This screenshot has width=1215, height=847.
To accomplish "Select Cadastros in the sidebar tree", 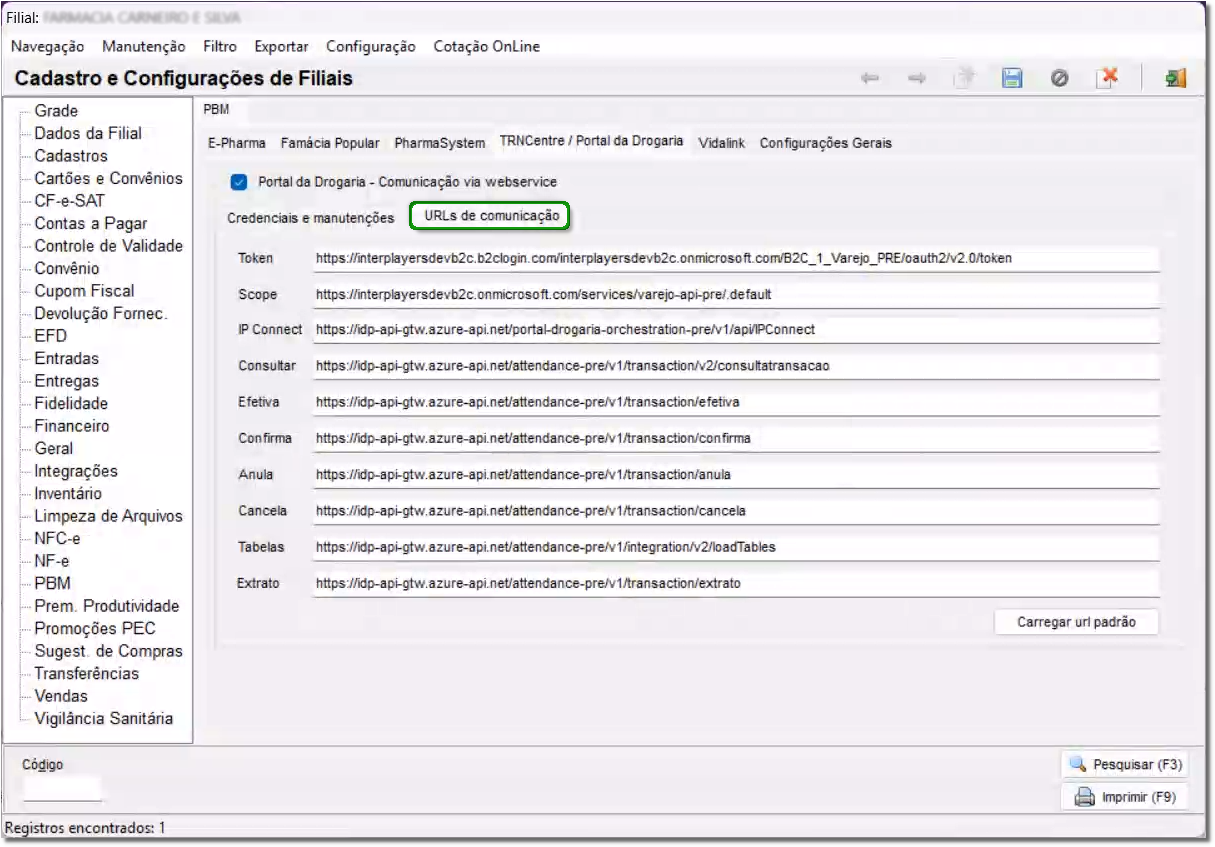I will point(71,156).
